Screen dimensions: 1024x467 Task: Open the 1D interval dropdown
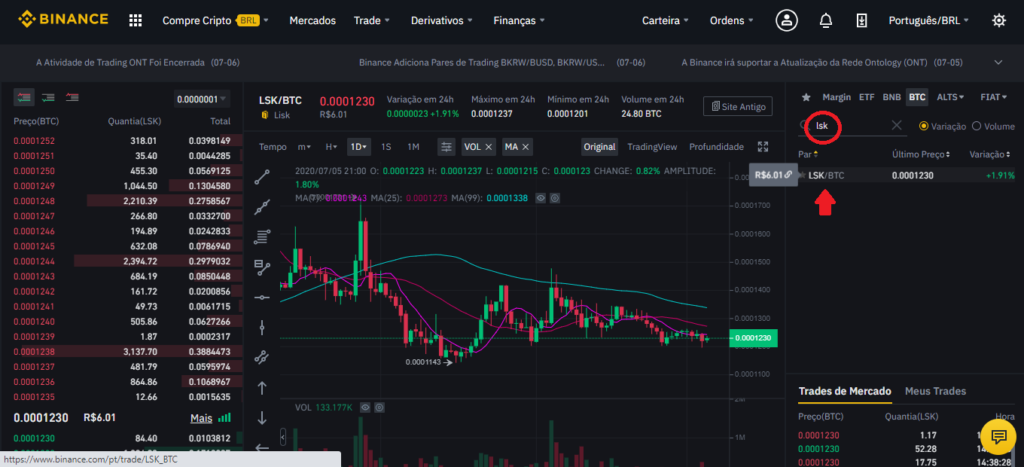tap(359, 146)
